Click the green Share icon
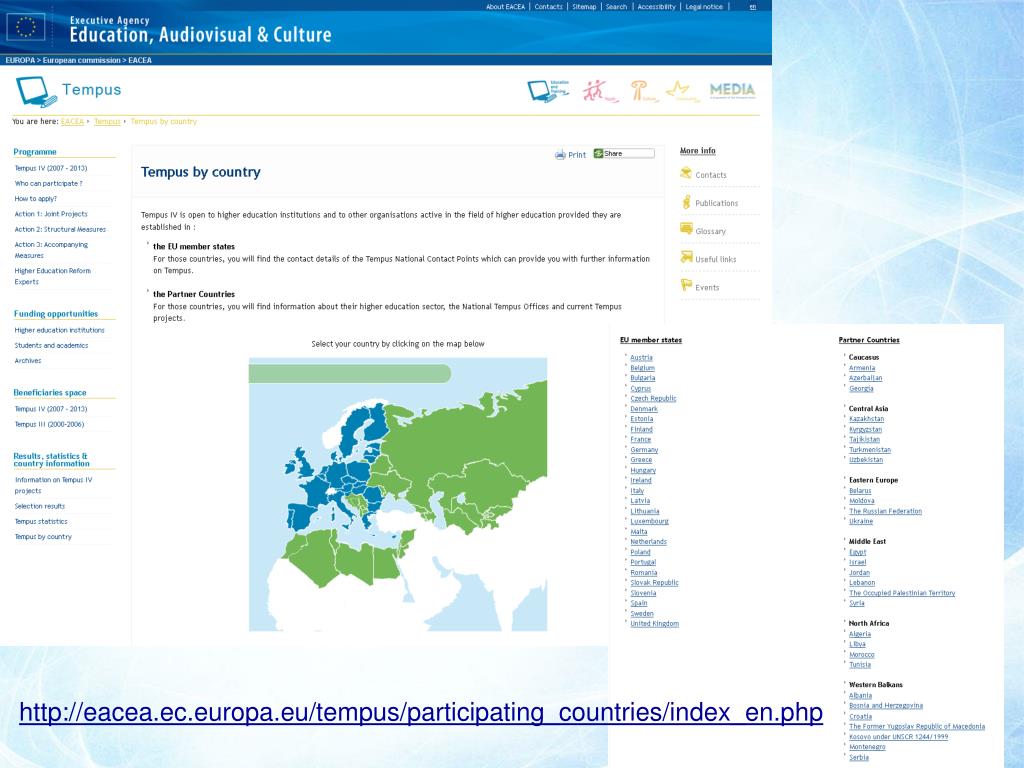This screenshot has height=768, width=1024. click(x=598, y=153)
